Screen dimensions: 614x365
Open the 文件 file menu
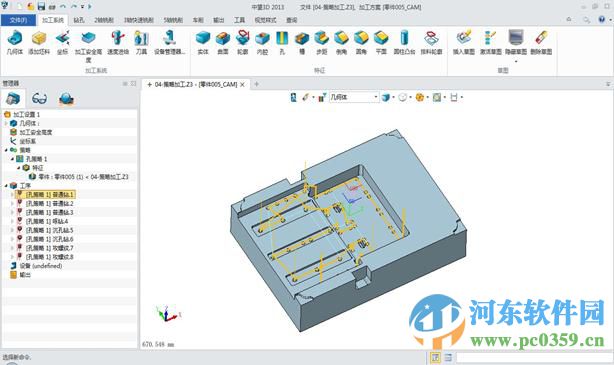point(18,20)
